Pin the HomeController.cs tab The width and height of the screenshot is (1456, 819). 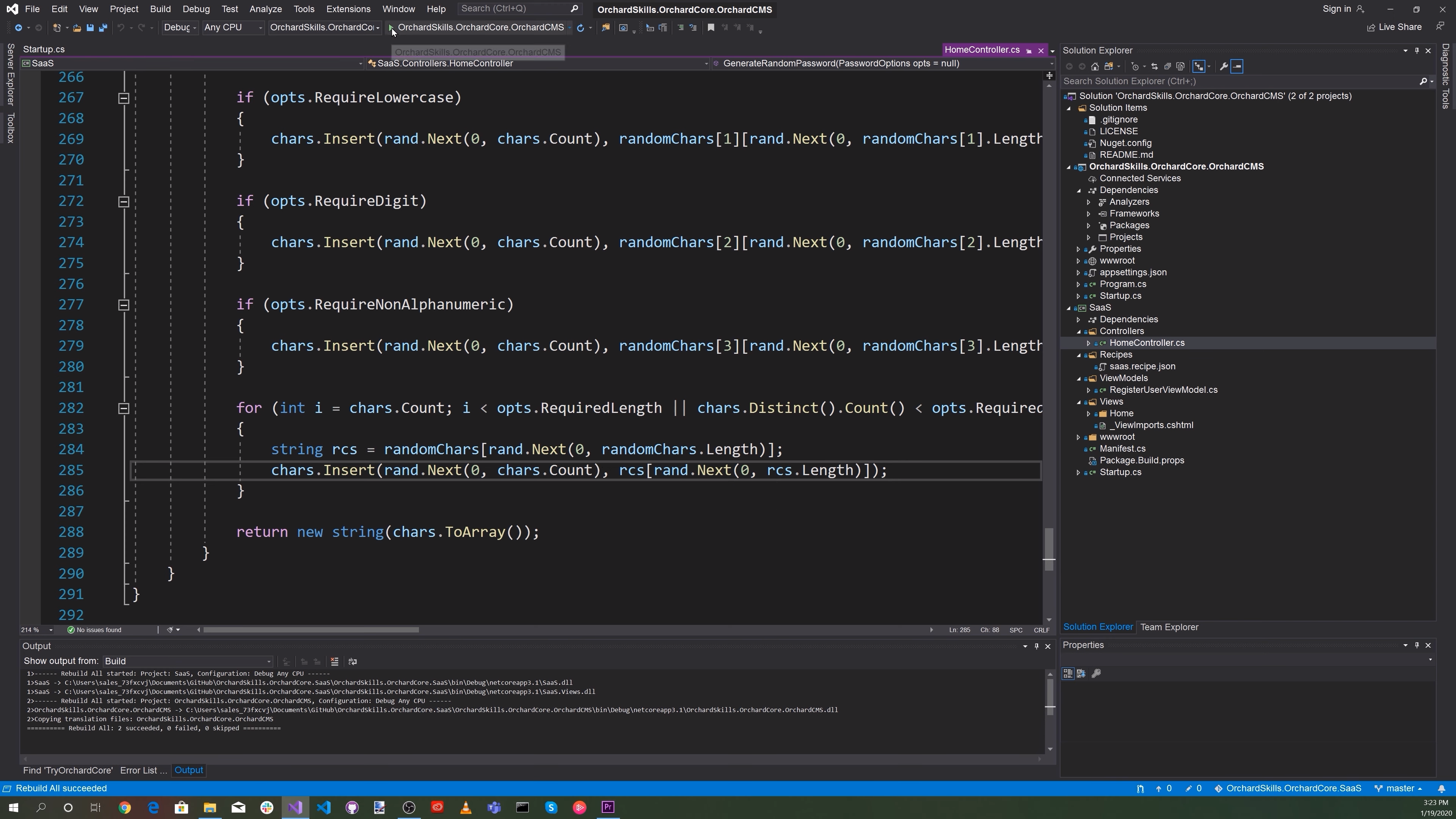[1029, 51]
